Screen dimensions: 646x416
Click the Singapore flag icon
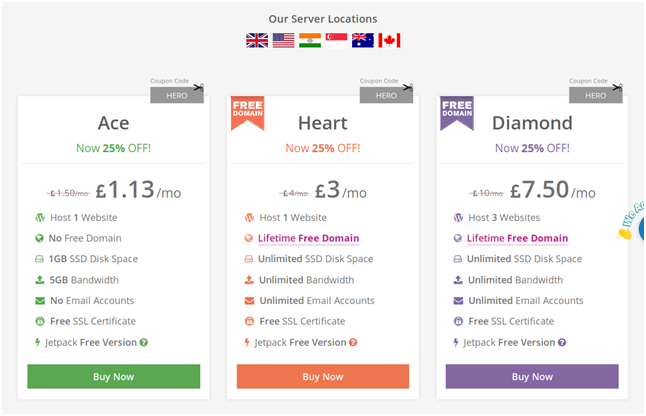[336, 40]
